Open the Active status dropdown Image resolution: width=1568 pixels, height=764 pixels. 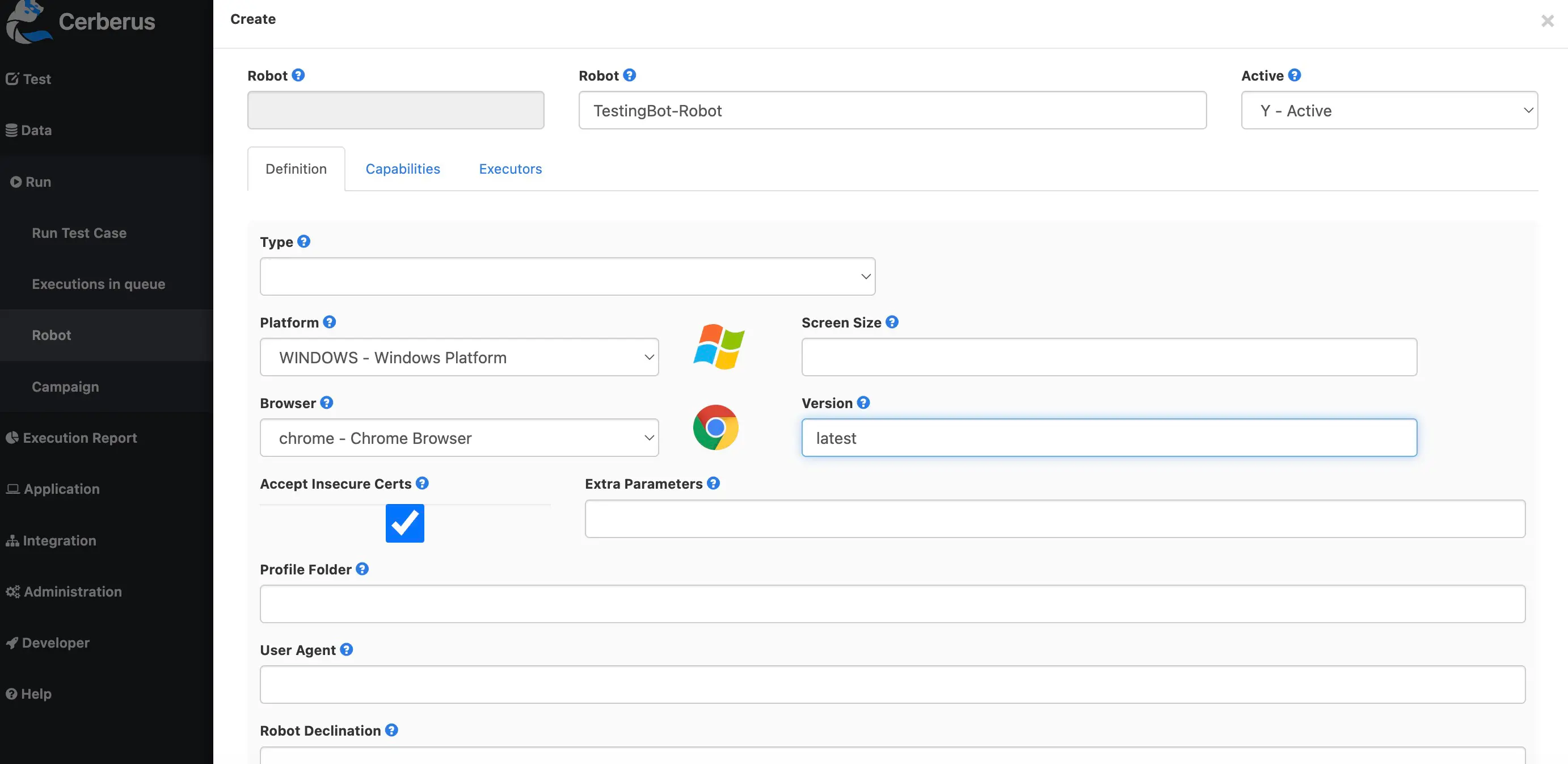click(1390, 110)
